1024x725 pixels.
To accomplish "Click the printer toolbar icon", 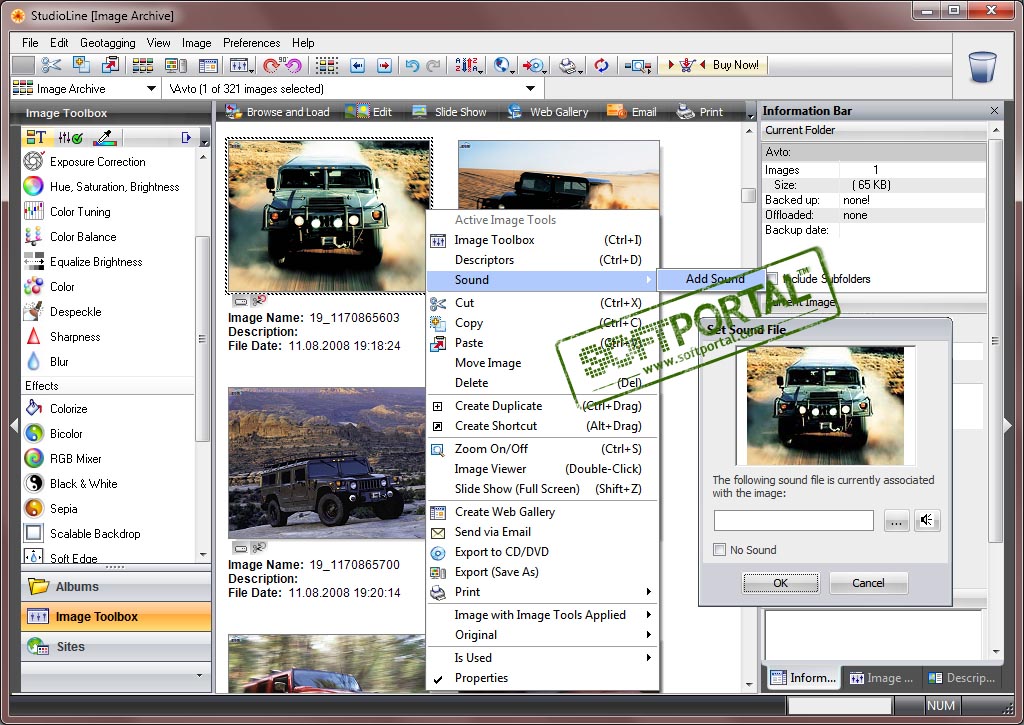I will (569, 65).
